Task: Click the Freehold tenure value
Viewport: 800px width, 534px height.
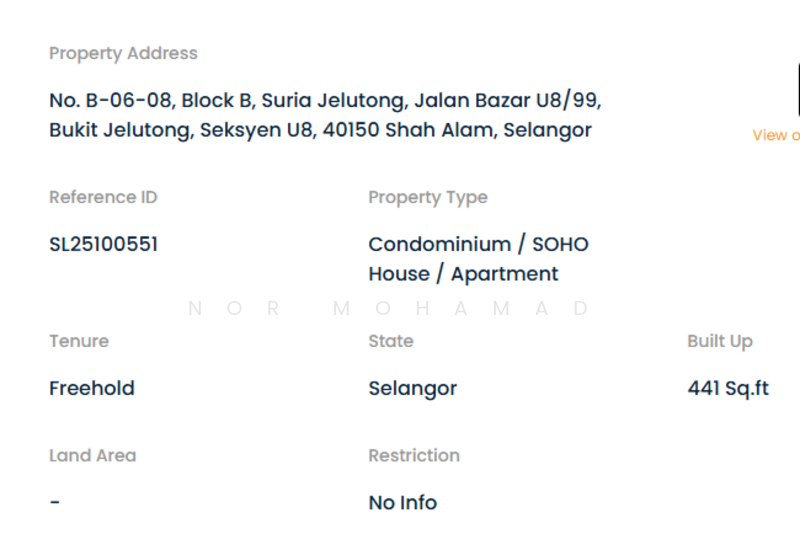Action: click(92, 388)
